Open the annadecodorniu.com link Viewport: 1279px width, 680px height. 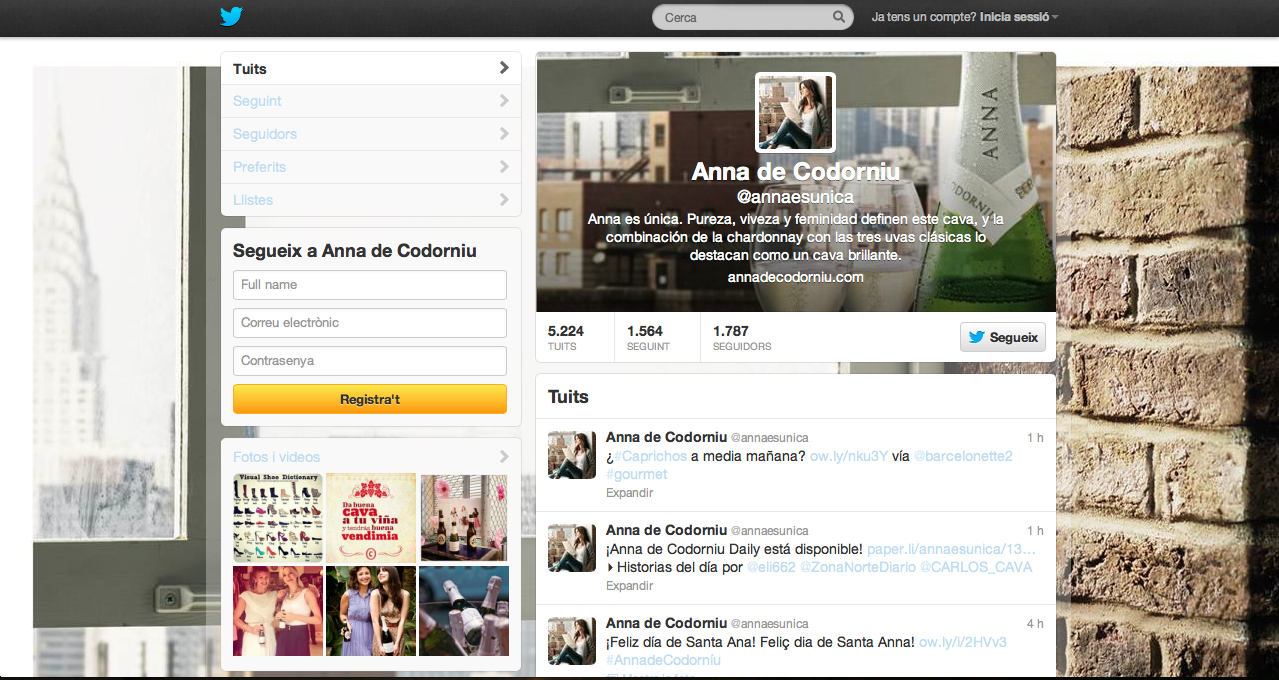795,277
